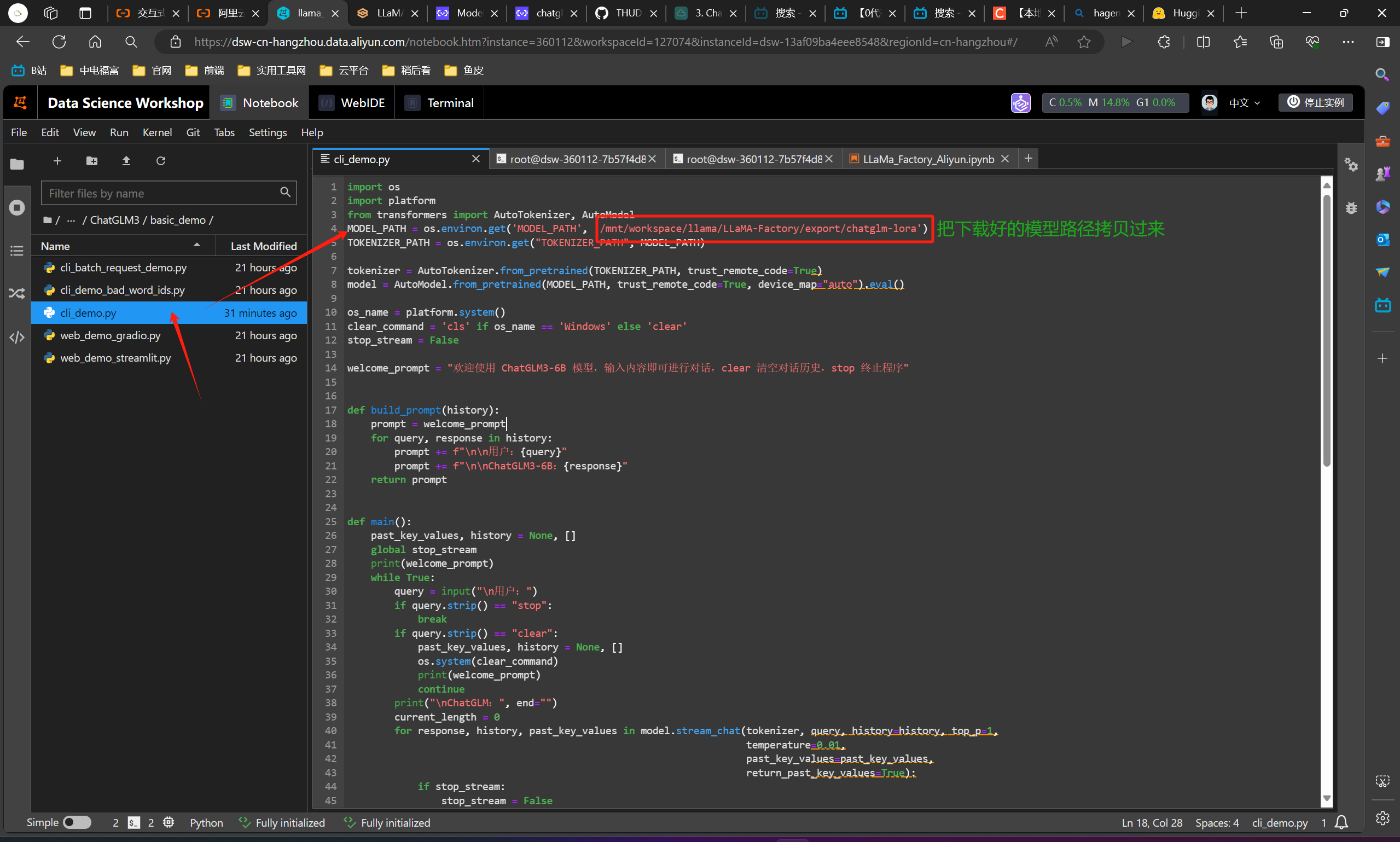This screenshot has width=1400, height=842.
Task: Open a new launcher tab with plus button
Action: tap(1029, 158)
